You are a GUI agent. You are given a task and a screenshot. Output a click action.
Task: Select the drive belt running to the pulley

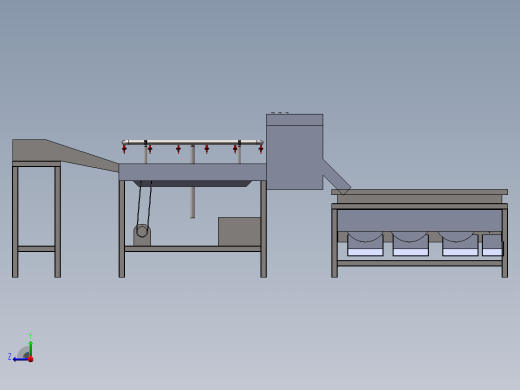[x=144, y=207]
